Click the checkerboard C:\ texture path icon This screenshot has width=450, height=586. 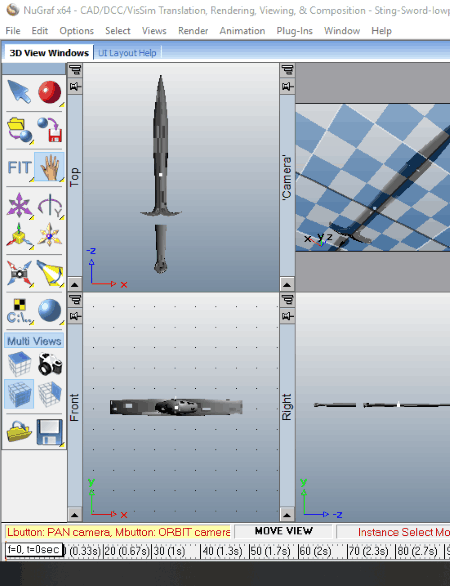point(19,311)
